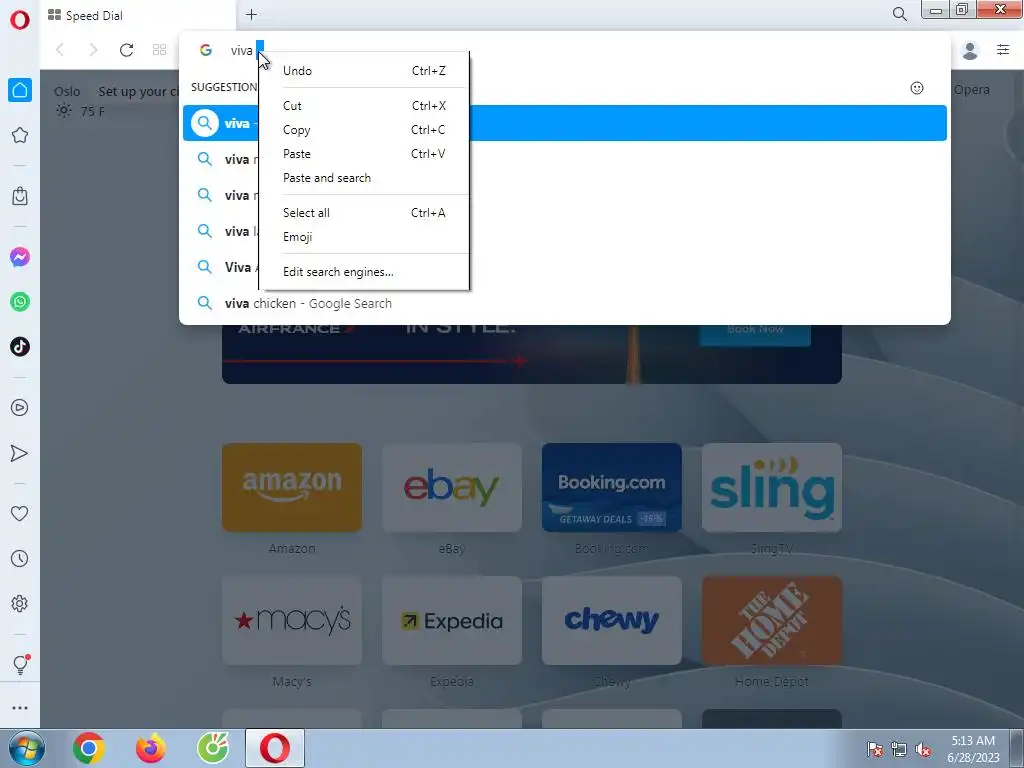This screenshot has width=1024, height=768.
Task: Choose Cut from the context menu
Action: tap(364, 106)
